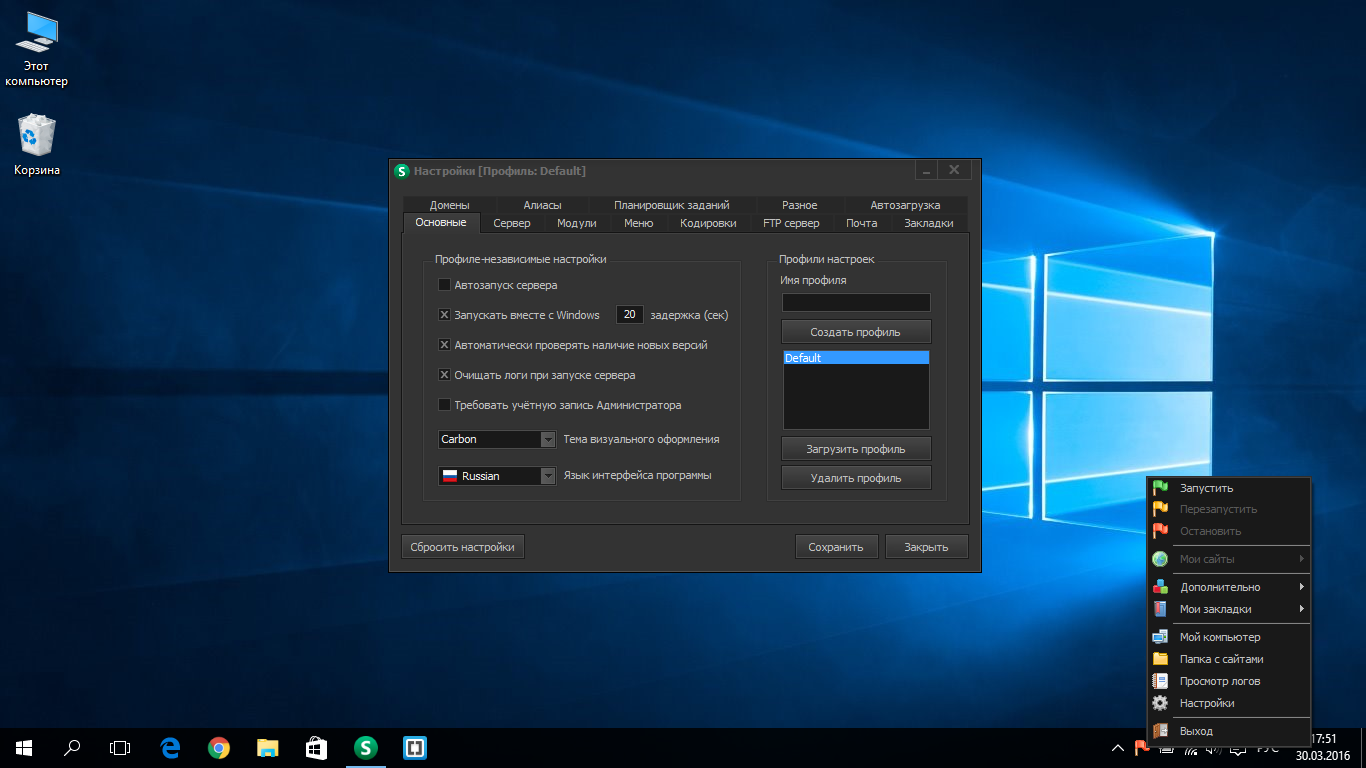
Task: Click Мой компьютер icon in tray menu
Action: tap(1160, 637)
